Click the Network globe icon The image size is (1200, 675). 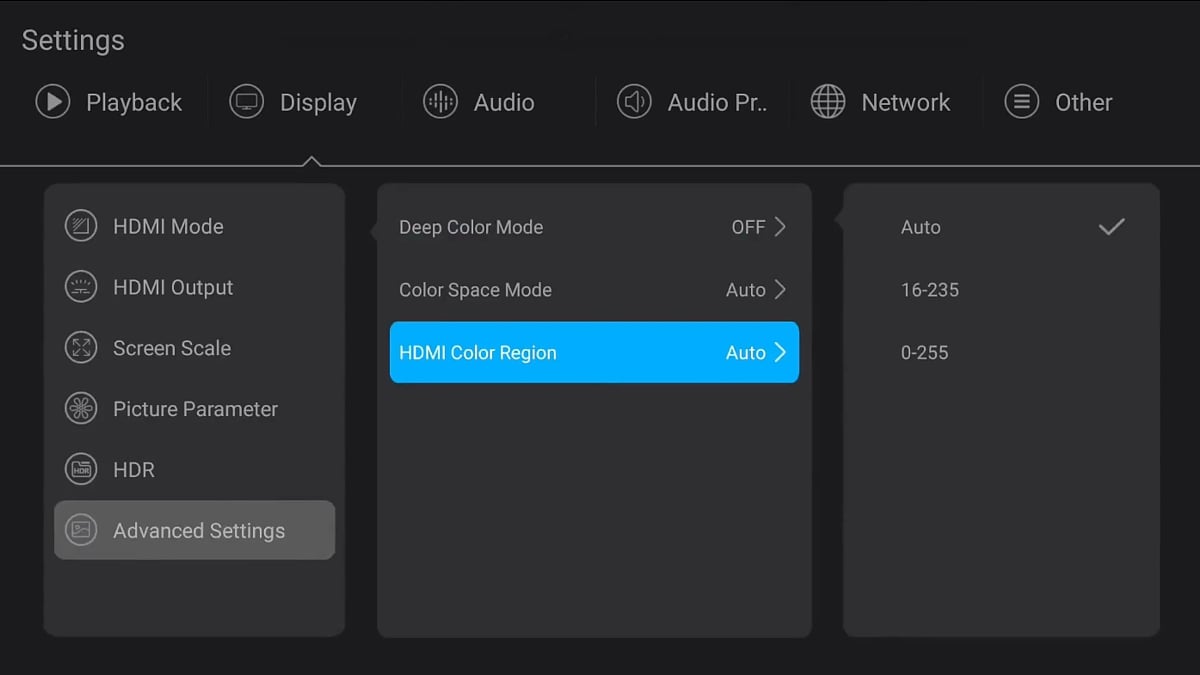(x=828, y=102)
